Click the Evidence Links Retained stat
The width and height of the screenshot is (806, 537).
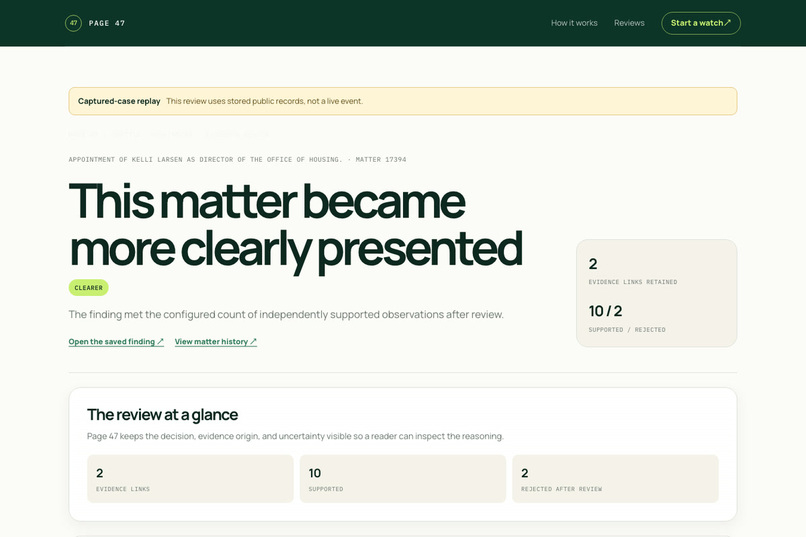click(x=633, y=271)
